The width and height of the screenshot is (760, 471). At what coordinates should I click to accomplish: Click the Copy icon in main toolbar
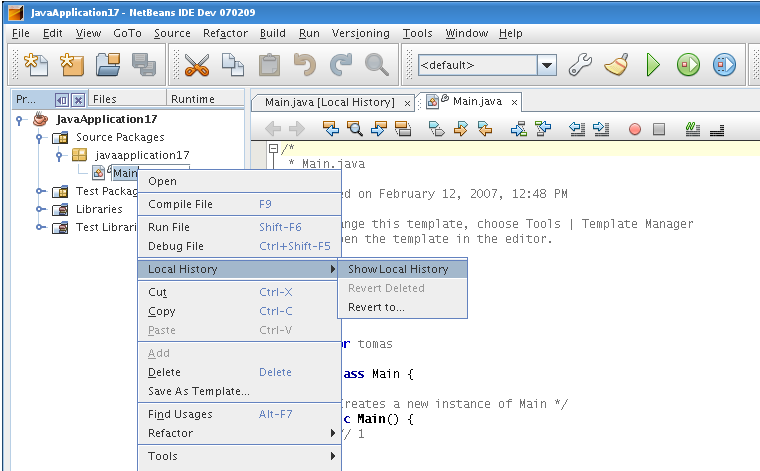pyautogui.click(x=233, y=64)
